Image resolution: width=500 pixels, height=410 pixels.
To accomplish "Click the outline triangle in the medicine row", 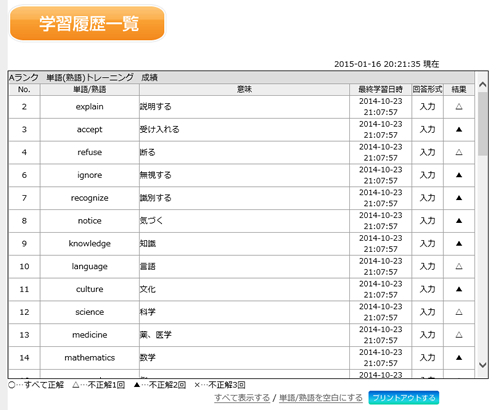I will pos(459,335).
